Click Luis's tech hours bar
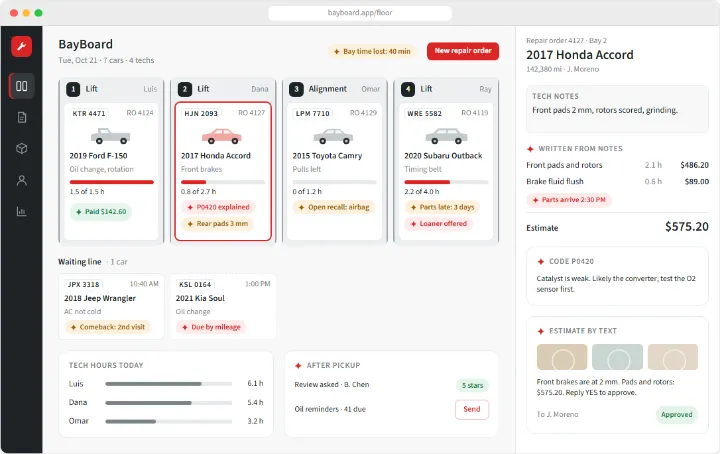 coord(169,384)
